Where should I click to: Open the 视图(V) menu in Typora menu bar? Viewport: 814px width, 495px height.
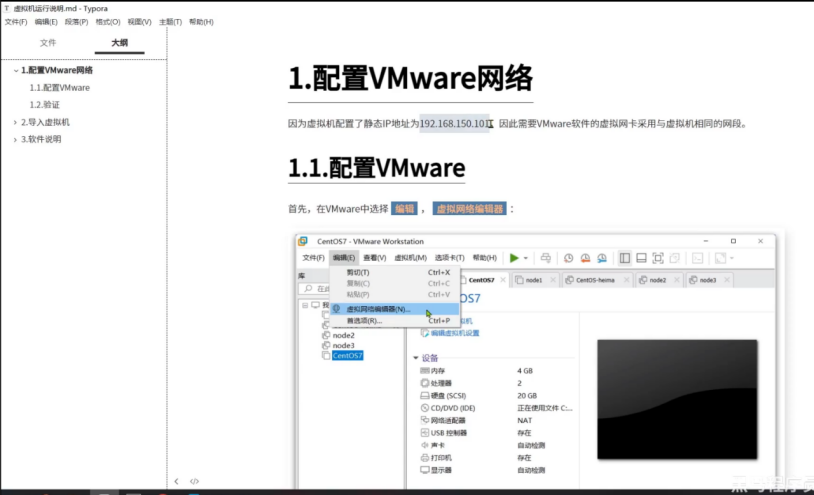pos(139,22)
